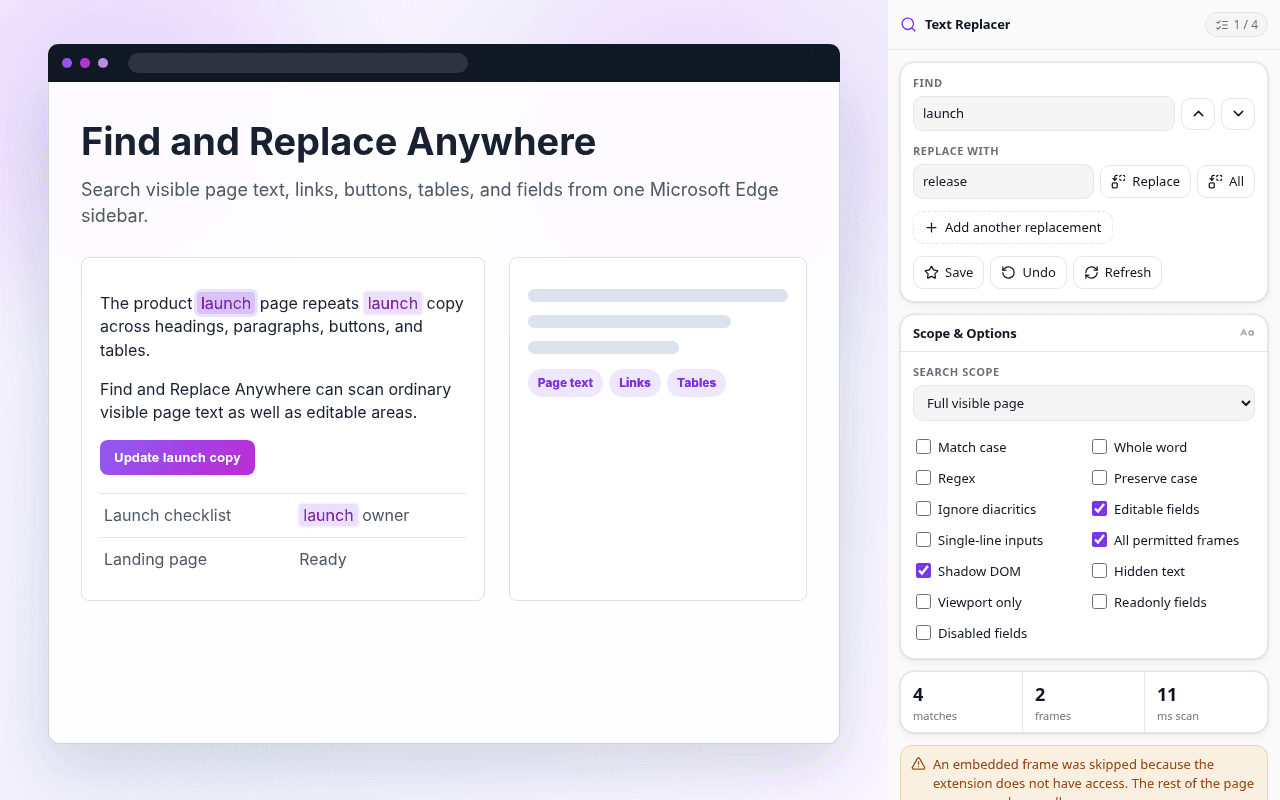Click the Scope & Options section title

pyautogui.click(x=965, y=333)
